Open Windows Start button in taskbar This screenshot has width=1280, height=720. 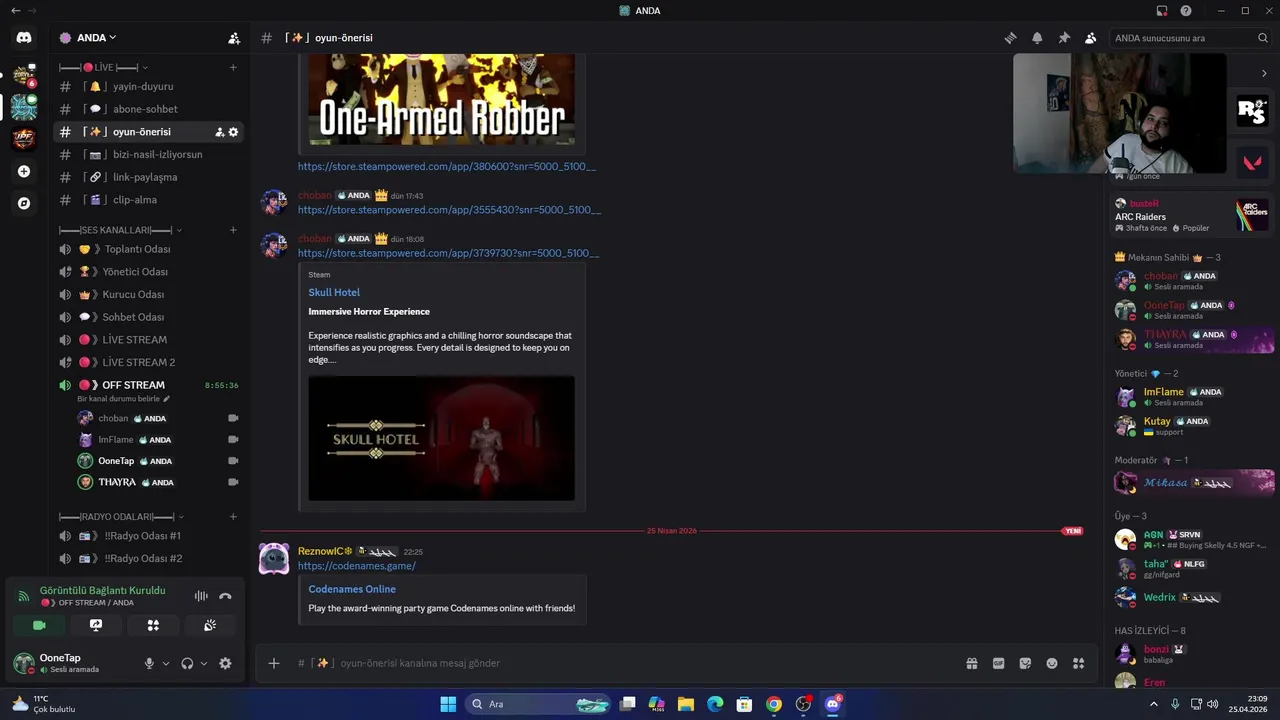tap(448, 704)
